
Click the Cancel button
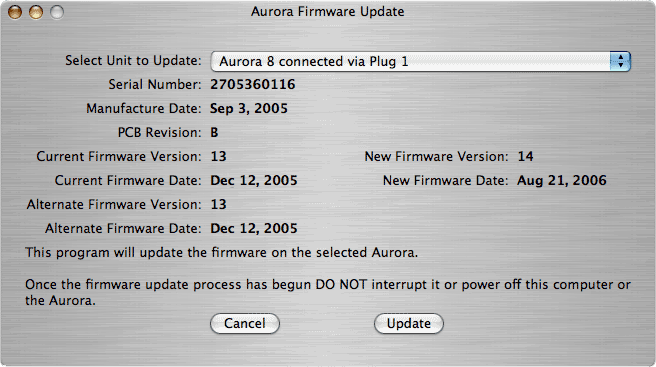(x=245, y=323)
